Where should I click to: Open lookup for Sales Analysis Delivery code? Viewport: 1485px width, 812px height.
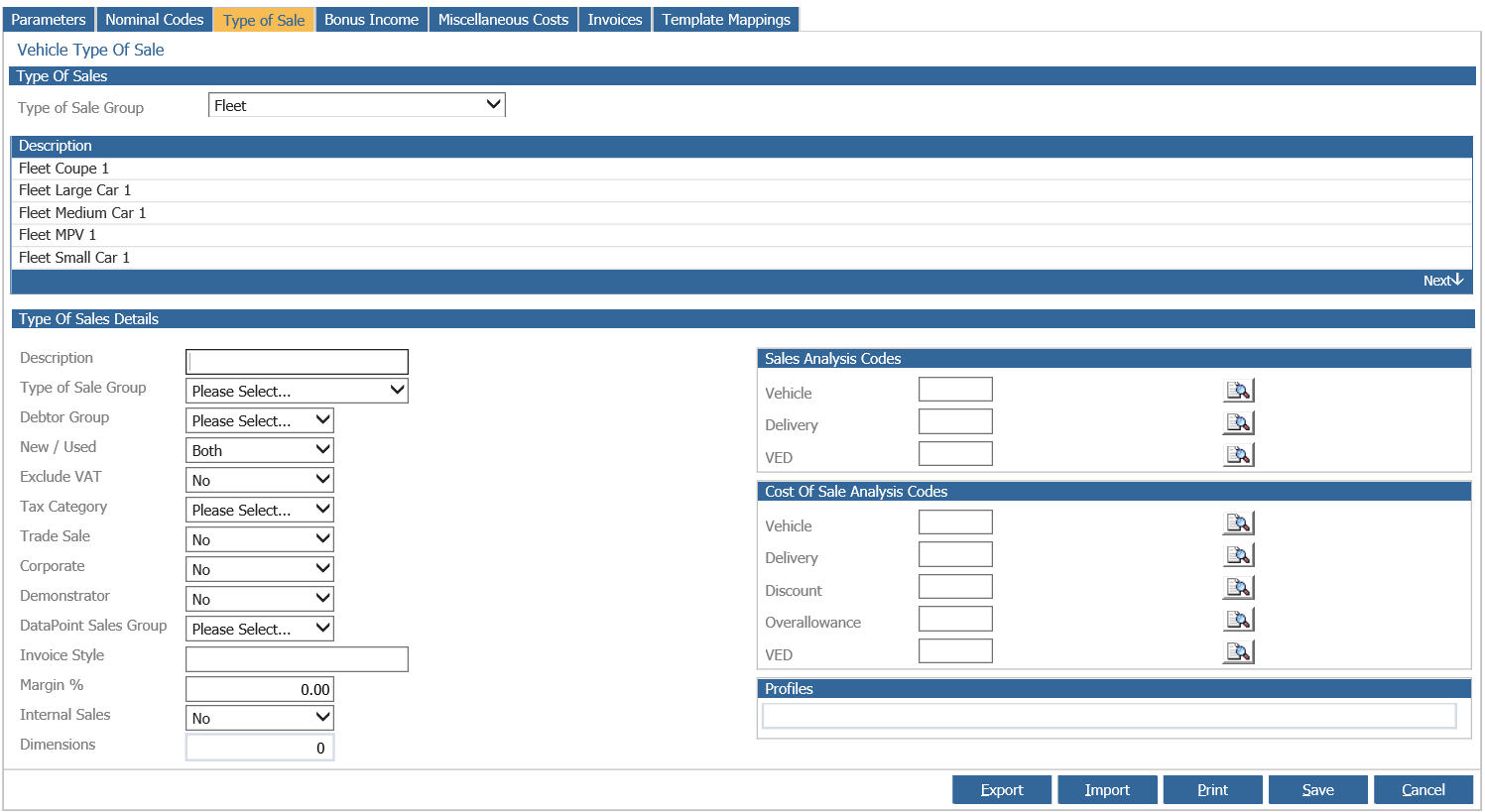tap(1238, 423)
